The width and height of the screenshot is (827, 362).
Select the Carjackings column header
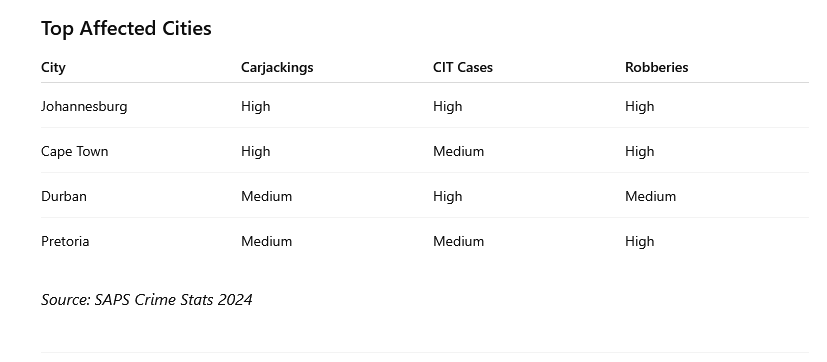(277, 68)
